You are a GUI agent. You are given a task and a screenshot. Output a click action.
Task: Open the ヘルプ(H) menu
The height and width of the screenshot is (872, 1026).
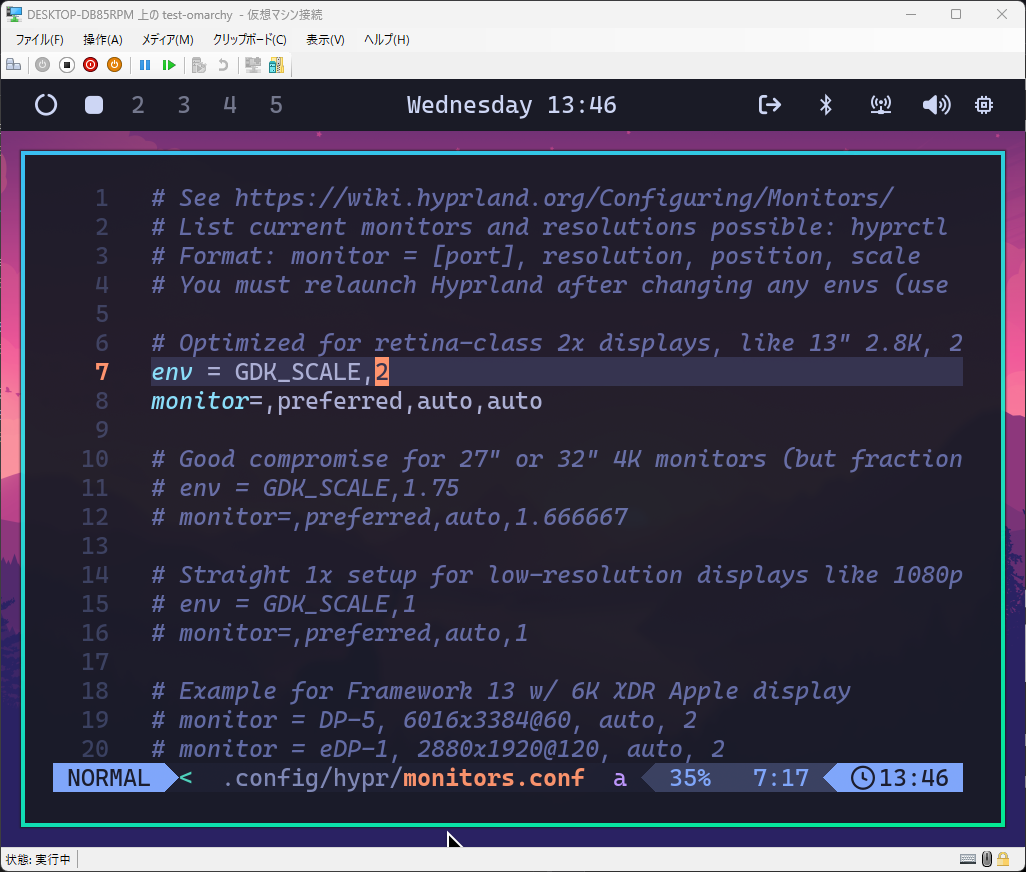386,39
